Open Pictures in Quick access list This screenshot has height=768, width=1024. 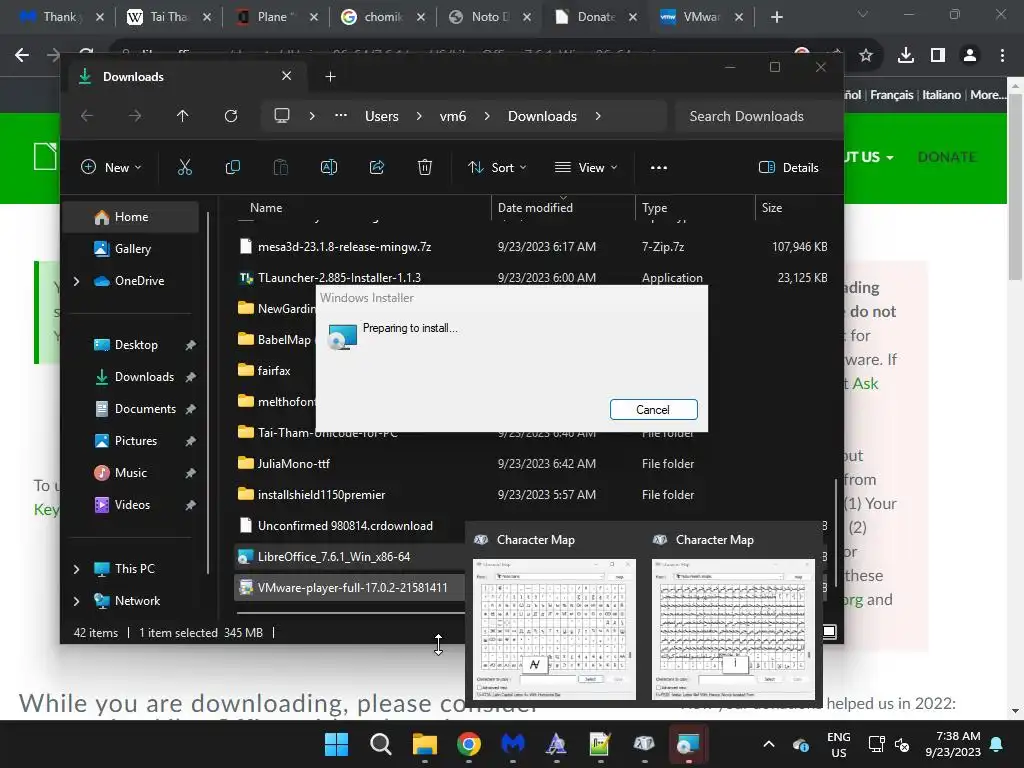coord(135,441)
